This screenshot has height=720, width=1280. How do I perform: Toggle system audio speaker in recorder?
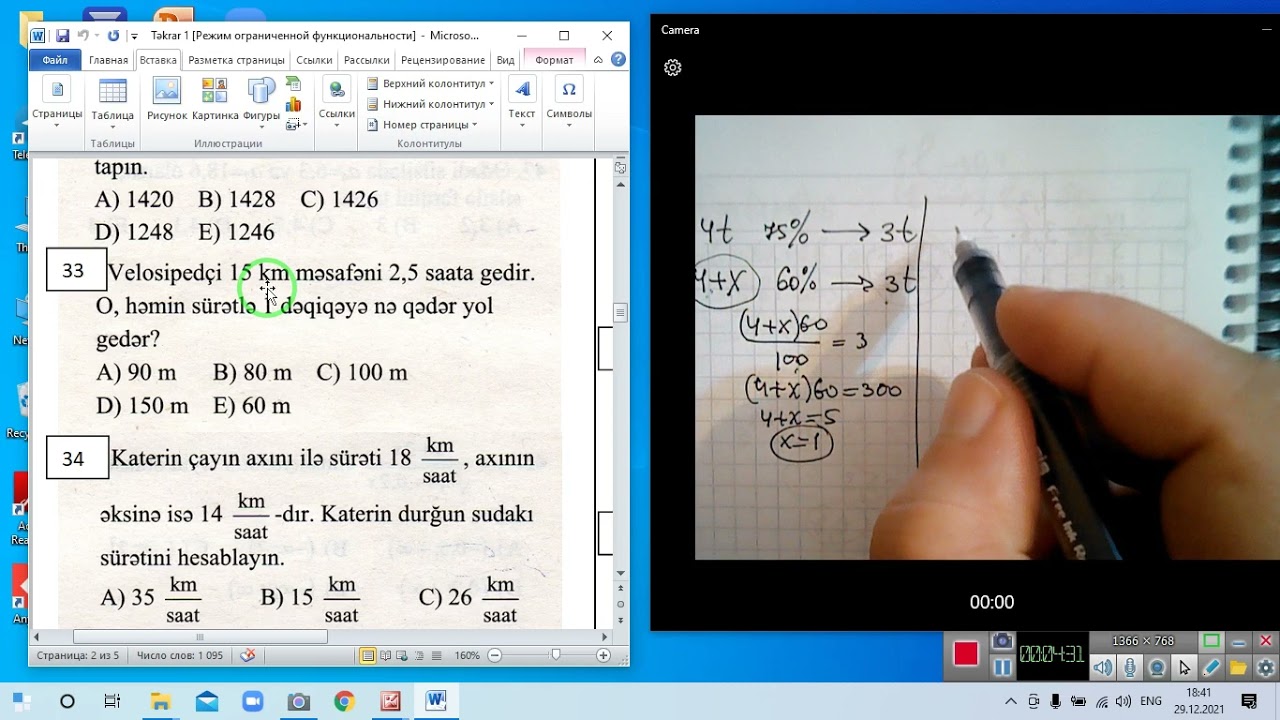pyautogui.click(x=1102, y=667)
